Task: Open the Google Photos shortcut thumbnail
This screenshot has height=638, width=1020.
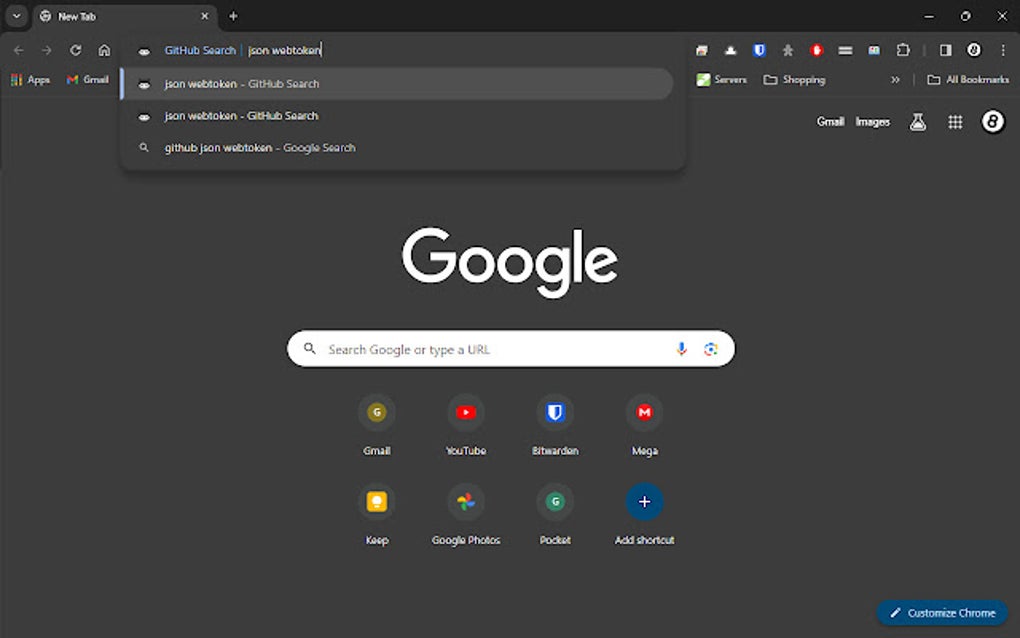Action: 466,501
